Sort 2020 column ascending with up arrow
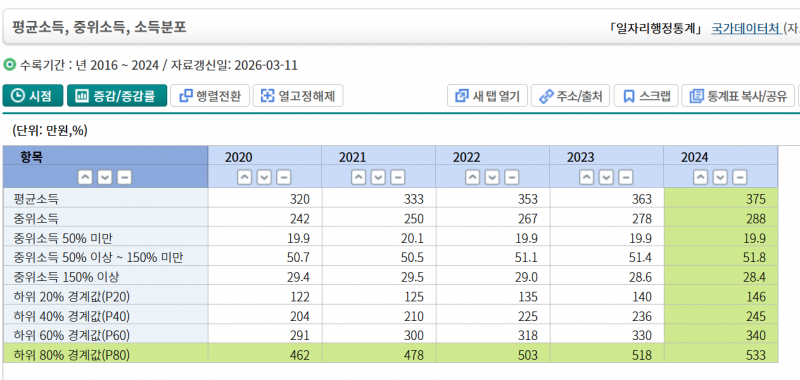The height and width of the screenshot is (380, 800). 245,178
